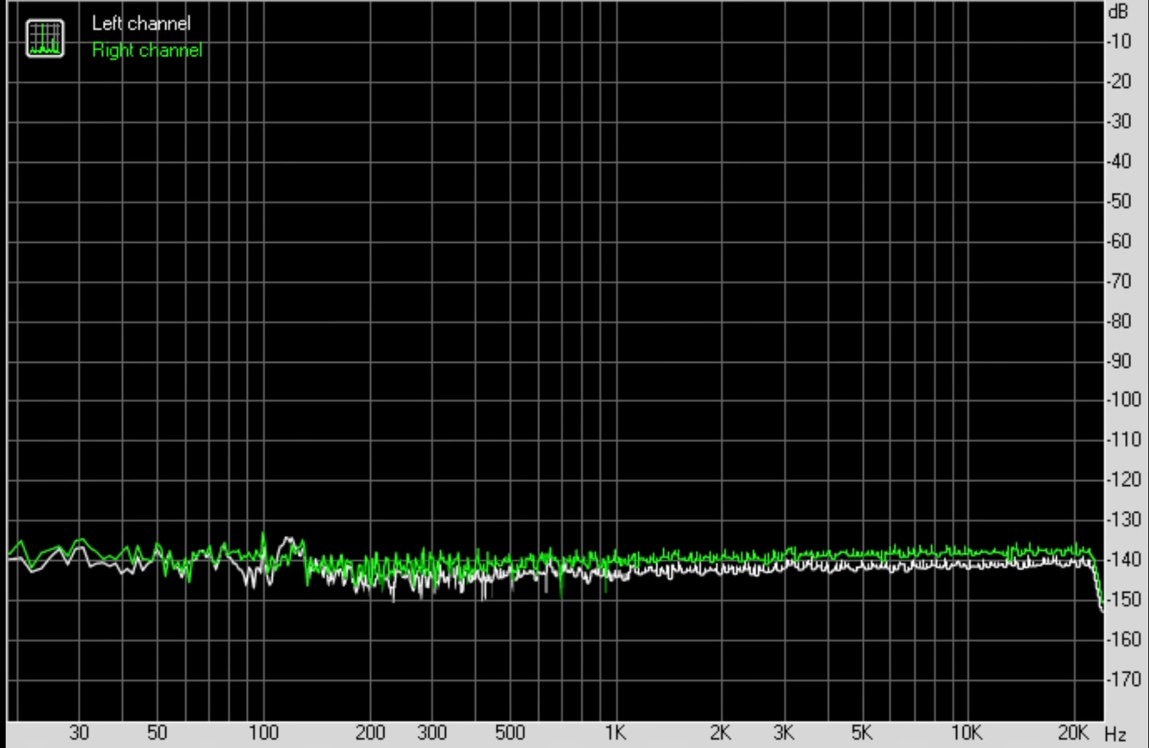Screen dimensions: 1149x748
Task: Click the 1K frequency axis label
Action: coord(615,734)
